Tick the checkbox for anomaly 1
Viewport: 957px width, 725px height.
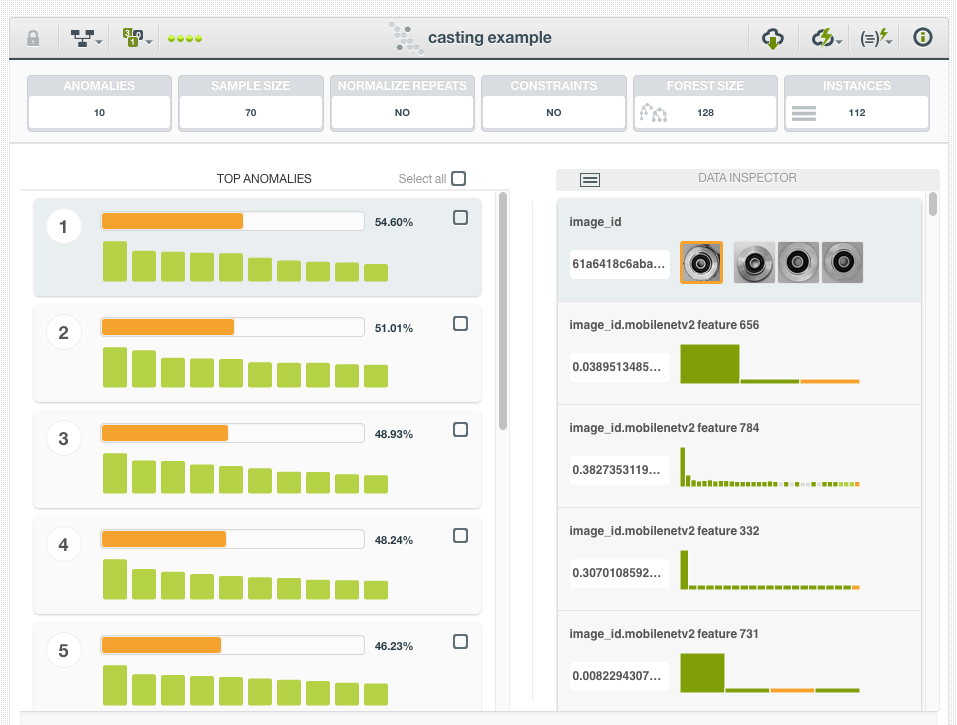tap(460, 218)
